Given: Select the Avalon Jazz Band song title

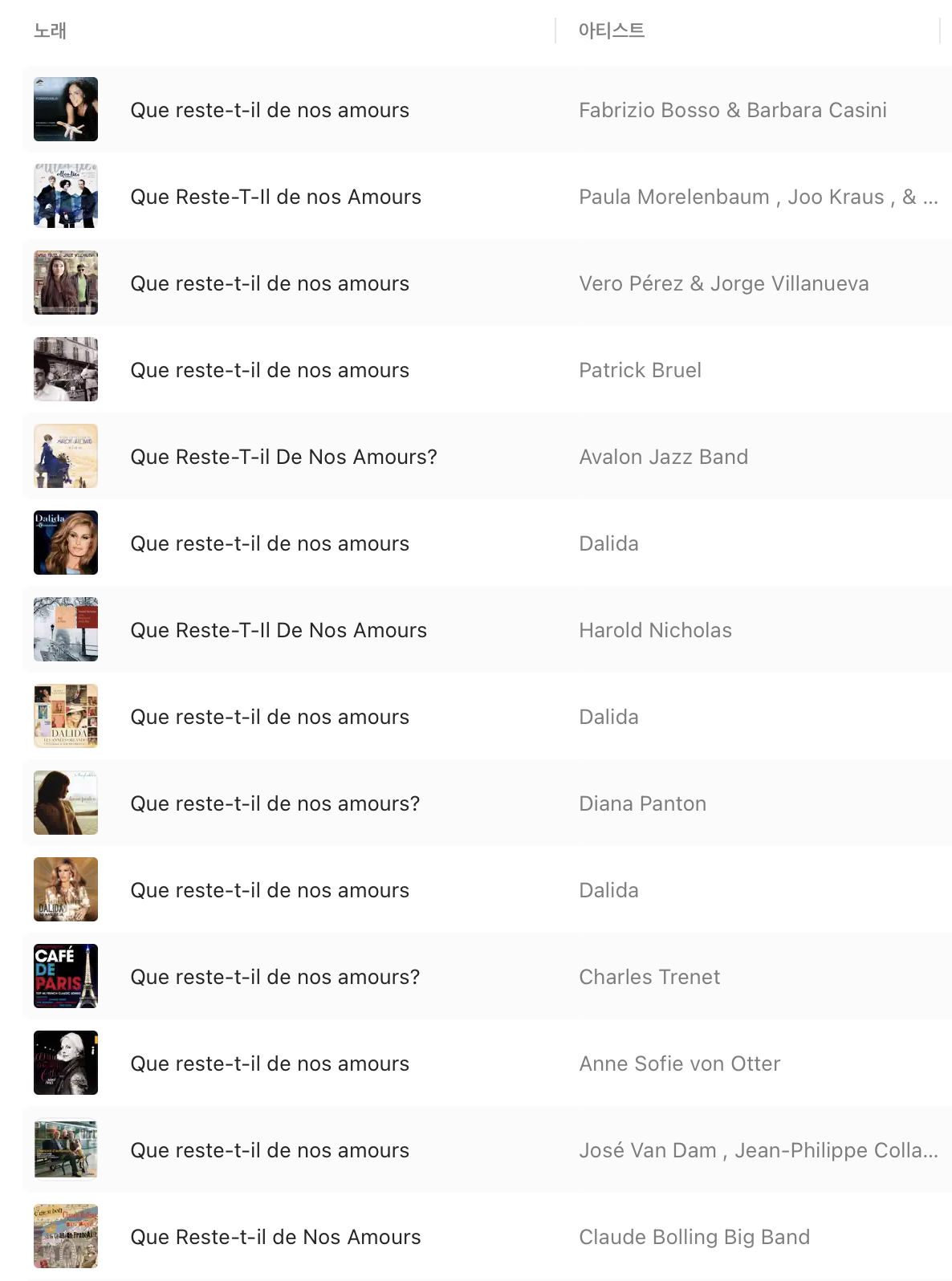Looking at the screenshot, I should pyautogui.click(x=283, y=457).
